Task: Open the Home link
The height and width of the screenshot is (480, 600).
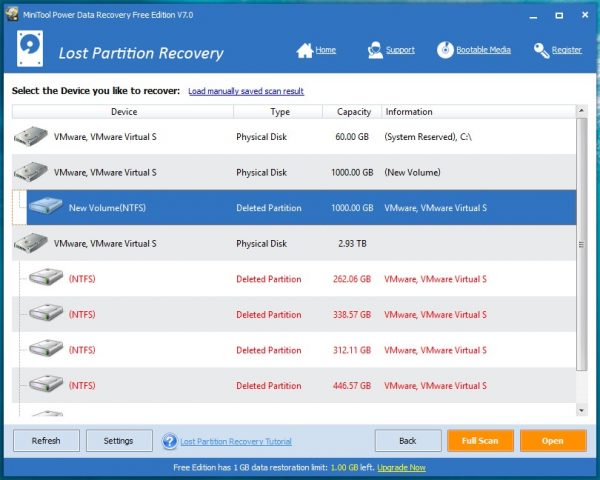Action: (326, 50)
